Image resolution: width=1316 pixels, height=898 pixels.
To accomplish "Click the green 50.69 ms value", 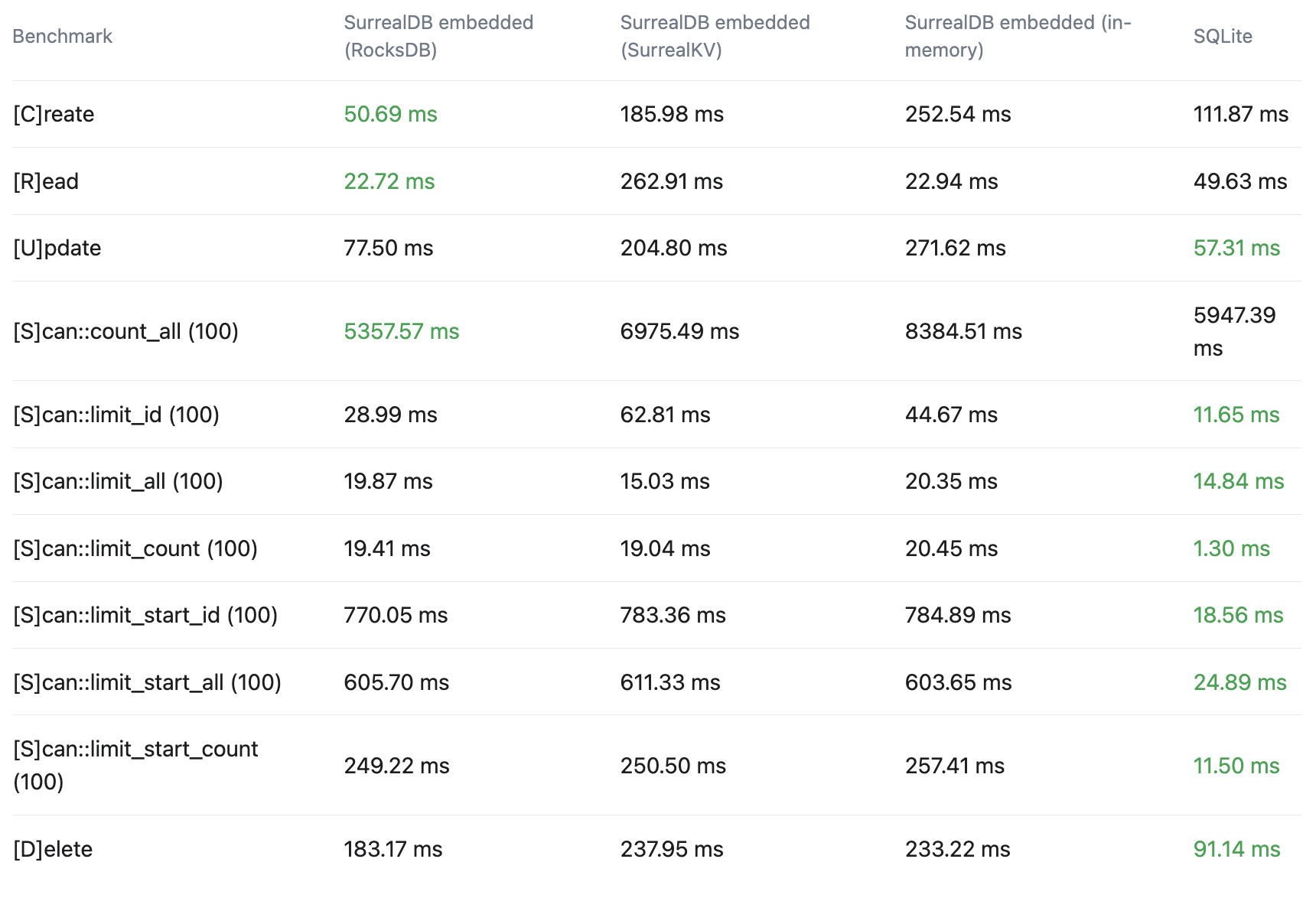I will pos(390,114).
